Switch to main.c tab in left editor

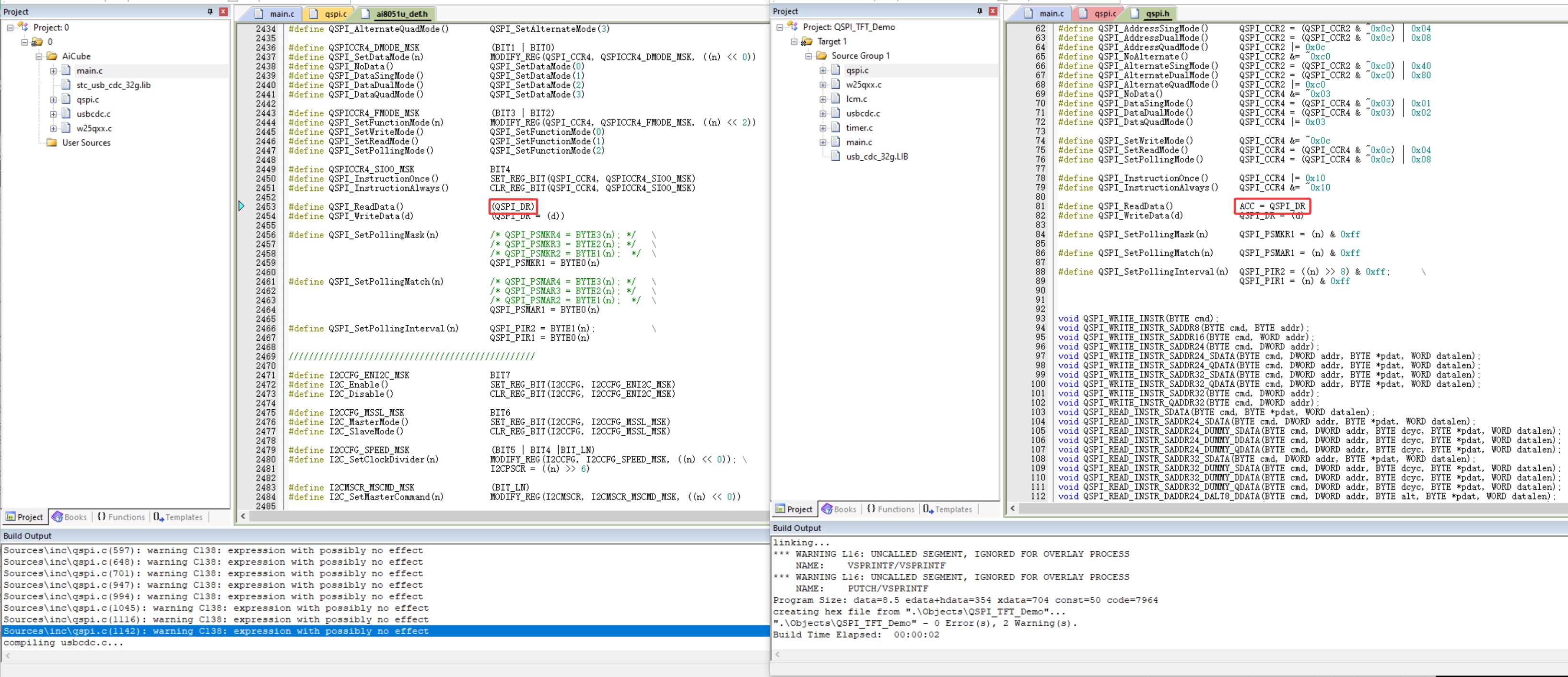point(275,14)
